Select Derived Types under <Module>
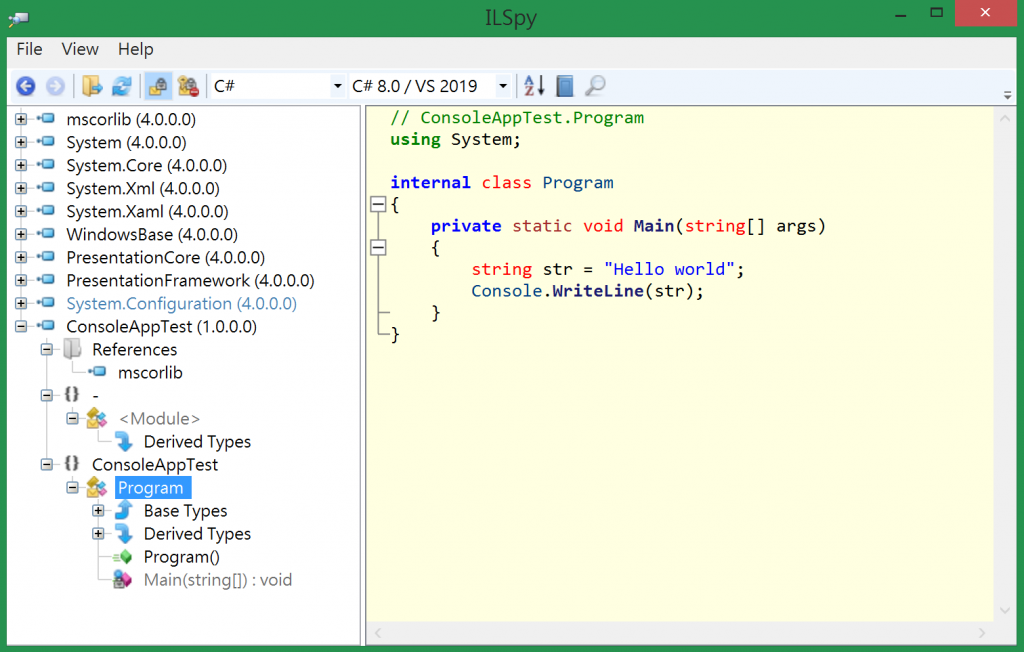The width and height of the screenshot is (1024, 652). (x=197, y=442)
